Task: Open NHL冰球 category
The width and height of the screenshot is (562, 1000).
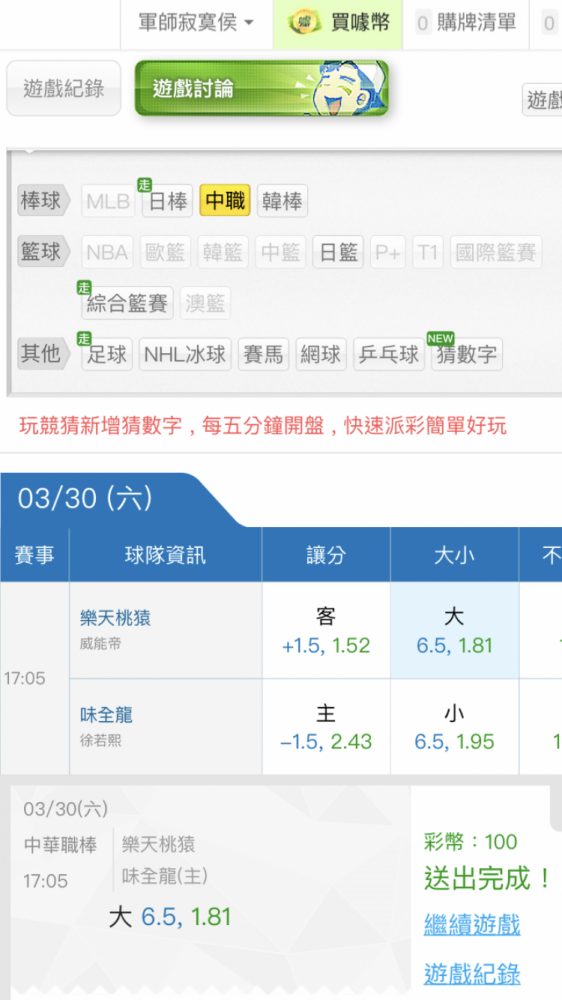Action: (x=185, y=354)
